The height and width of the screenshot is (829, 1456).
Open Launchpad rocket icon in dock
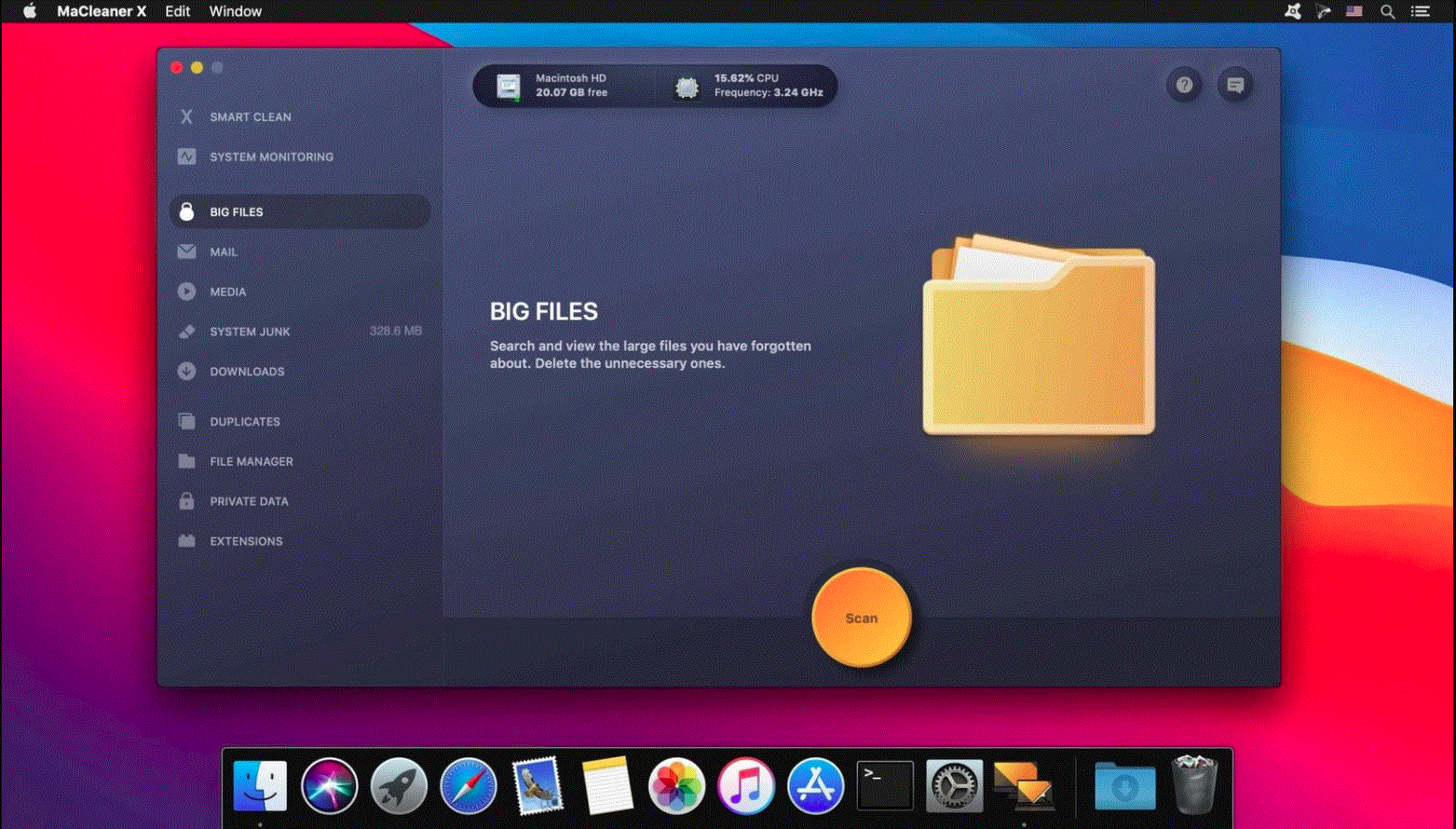coord(399,786)
